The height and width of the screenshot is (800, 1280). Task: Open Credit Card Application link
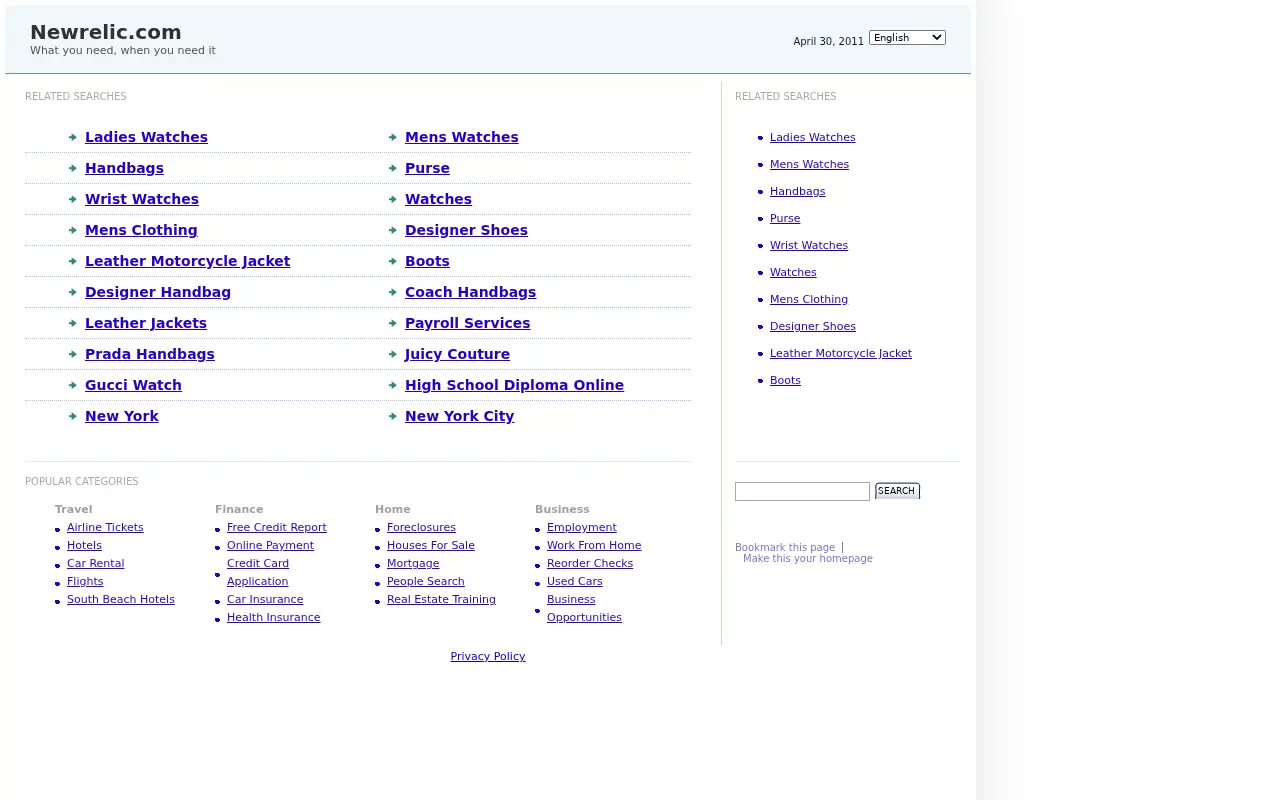(258, 573)
